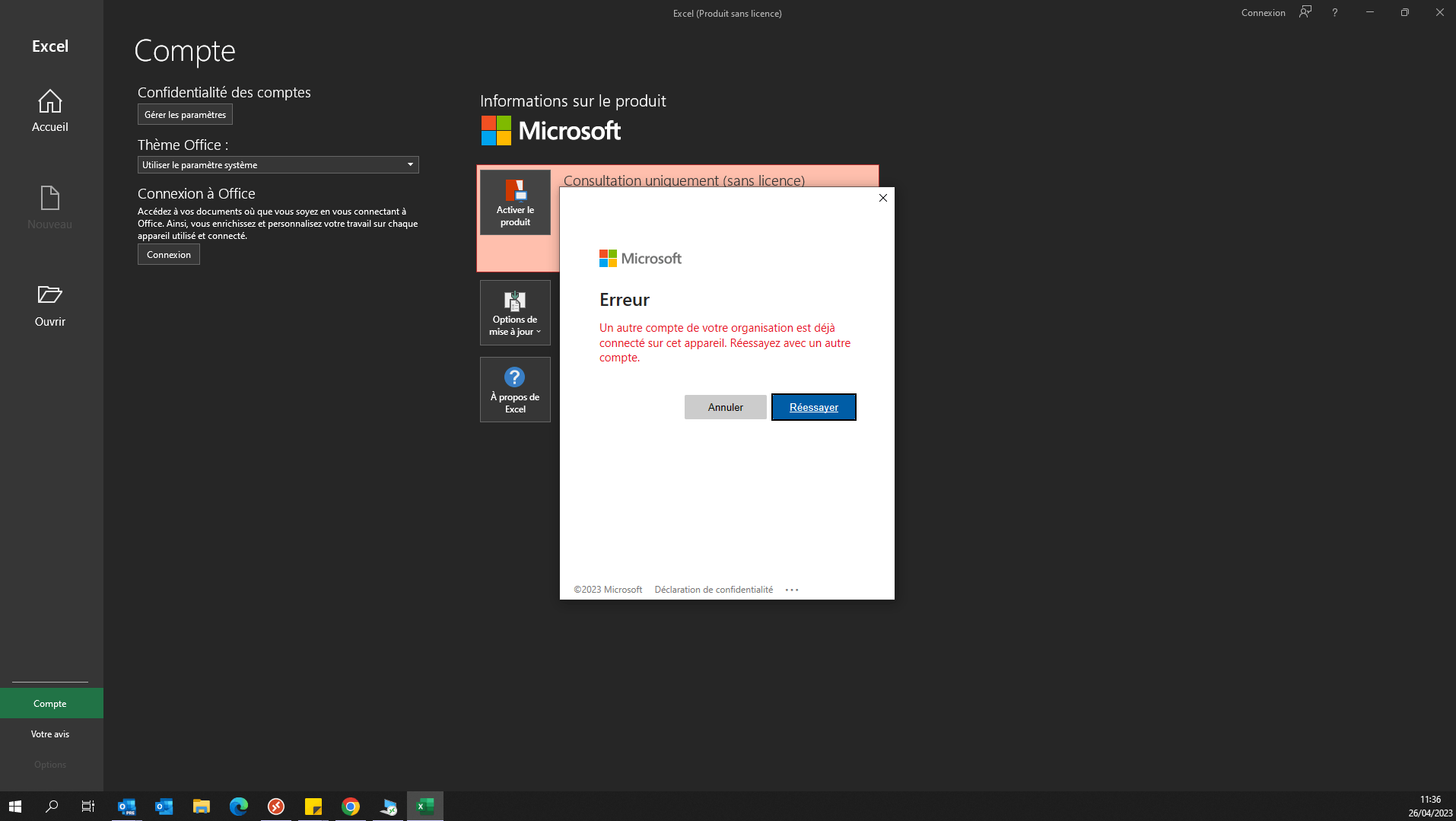Close the Microsoft error dialog
This screenshot has height=821, width=1456.
point(883,198)
